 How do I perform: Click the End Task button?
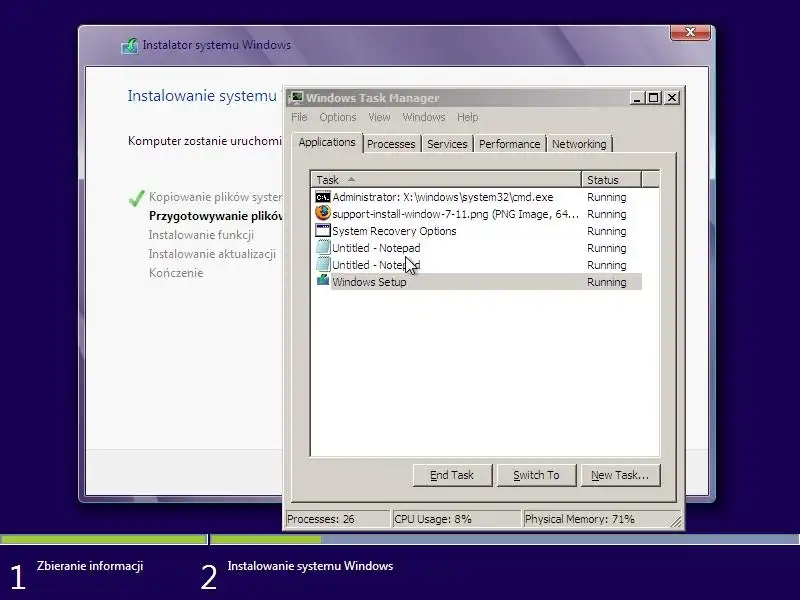pos(452,475)
